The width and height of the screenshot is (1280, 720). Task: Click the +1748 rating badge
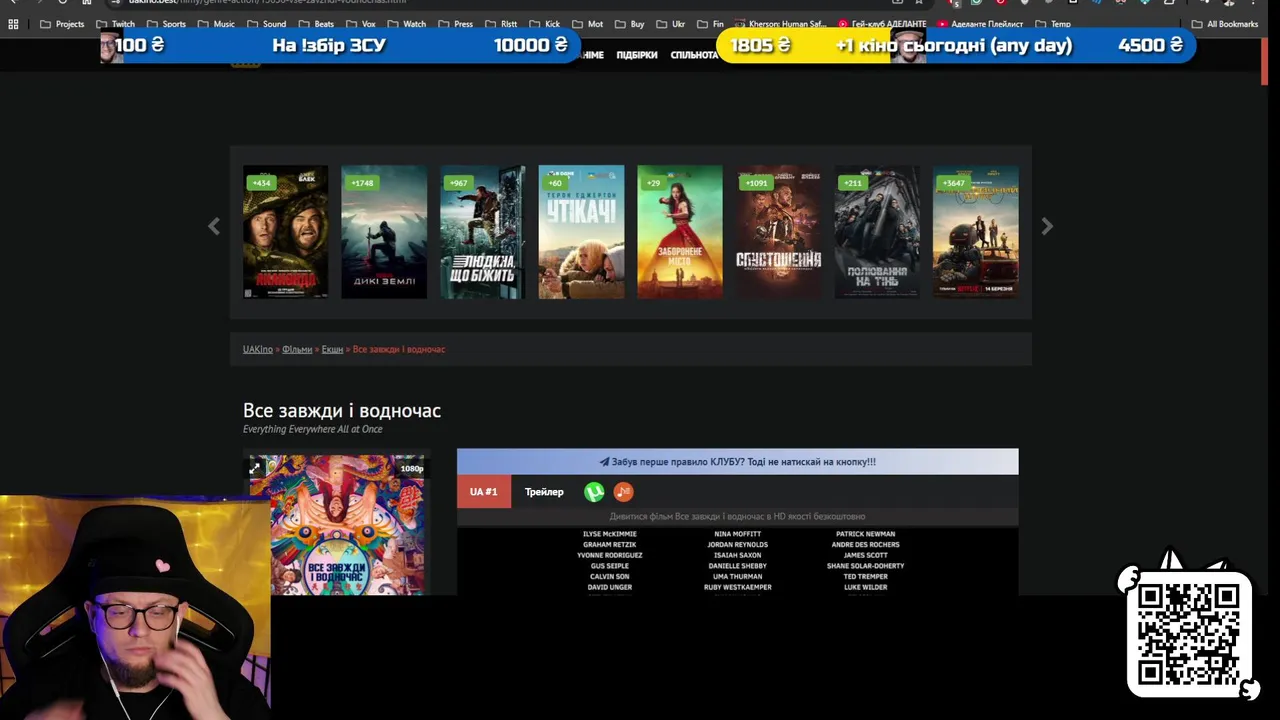click(362, 183)
